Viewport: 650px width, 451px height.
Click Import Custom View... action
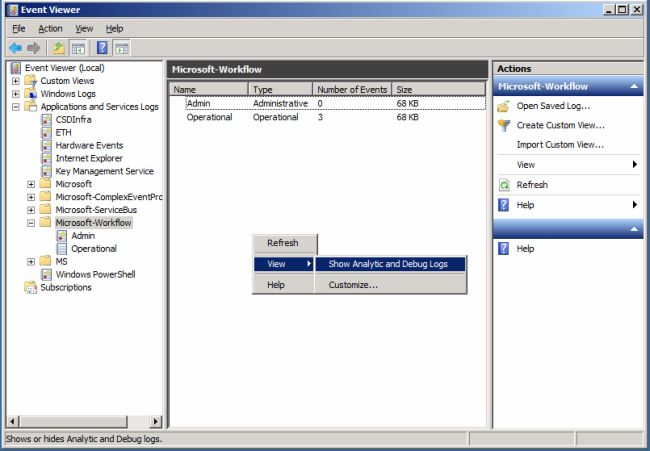[x=560, y=145]
